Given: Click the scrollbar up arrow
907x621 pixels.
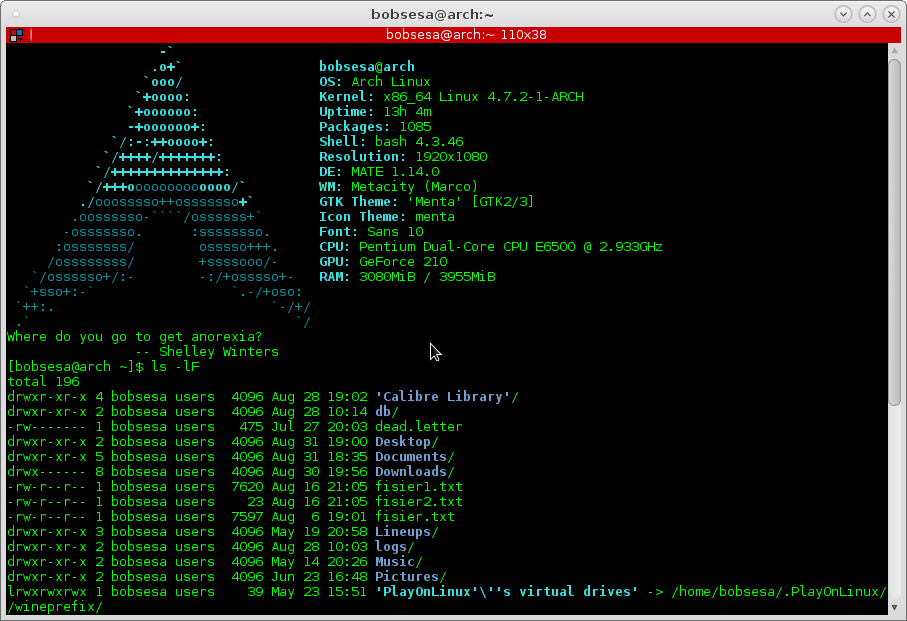Looking at the screenshot, I should click(x=895, y=50).
